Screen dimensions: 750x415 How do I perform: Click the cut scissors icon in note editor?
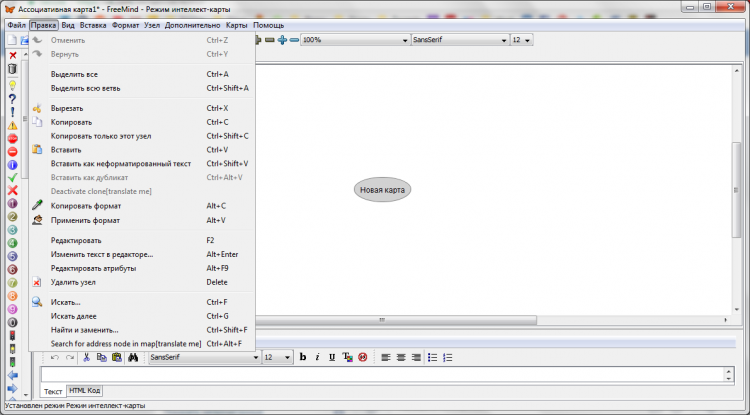tap(87, 357)
